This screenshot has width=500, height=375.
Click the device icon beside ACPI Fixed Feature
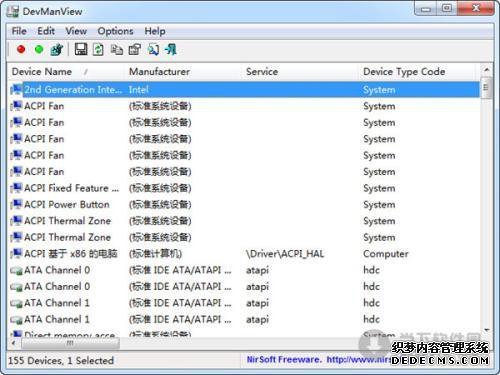point(16,188)
